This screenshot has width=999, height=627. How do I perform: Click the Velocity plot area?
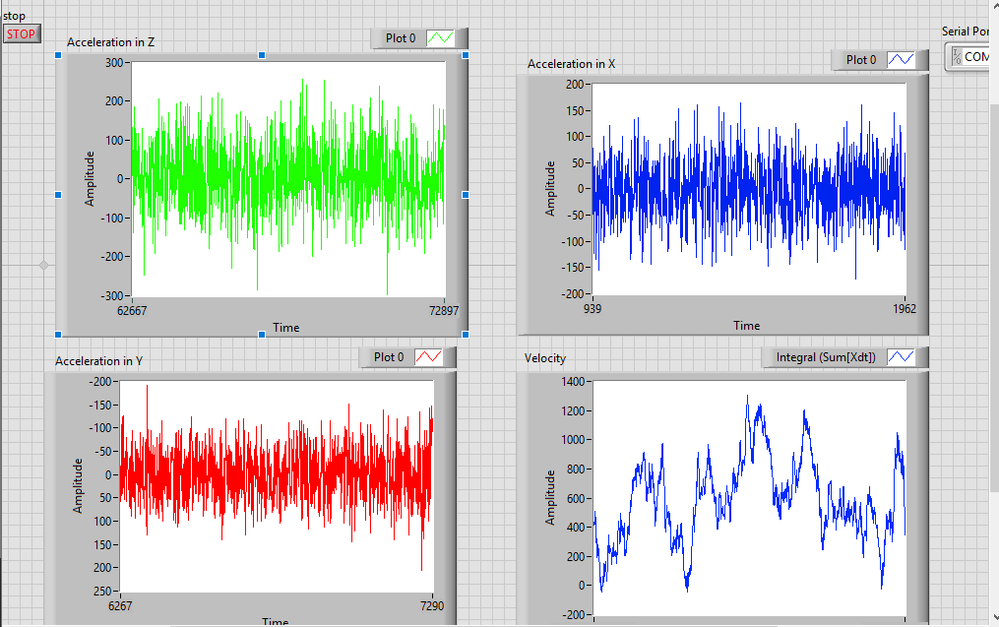click(x=749, y=498)
